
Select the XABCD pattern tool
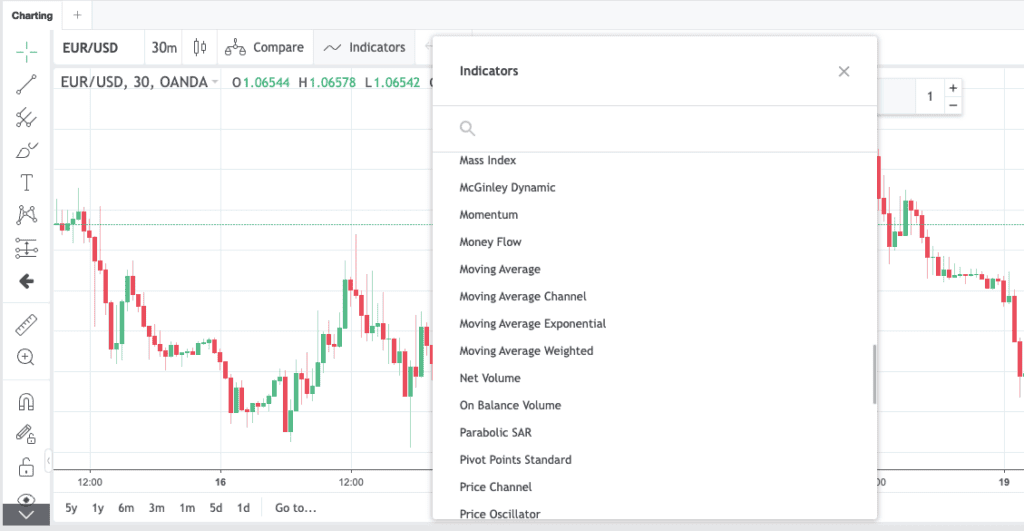point(26,215)
